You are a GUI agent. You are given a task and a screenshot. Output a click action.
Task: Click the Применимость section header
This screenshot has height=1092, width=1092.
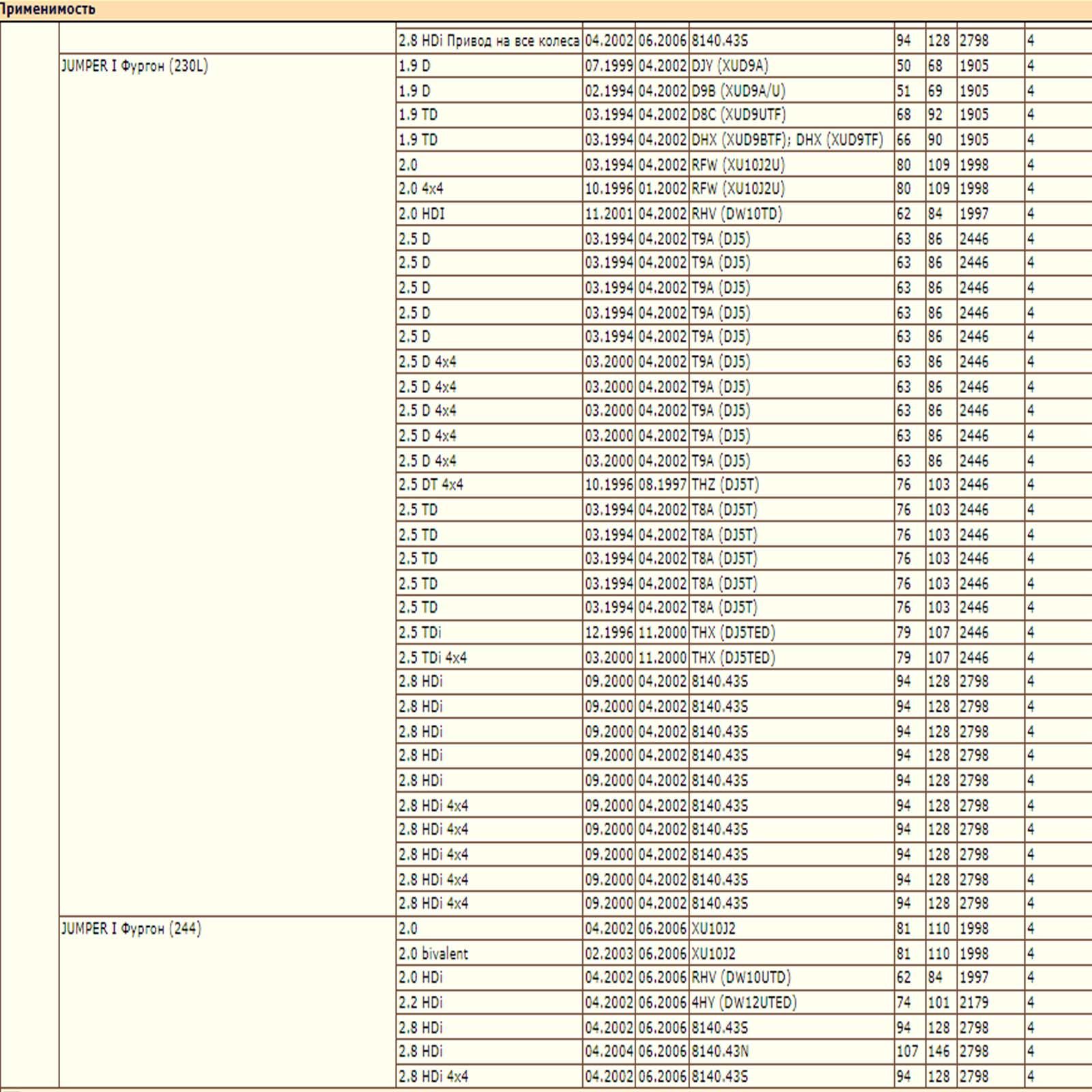[x=48, y=10]
